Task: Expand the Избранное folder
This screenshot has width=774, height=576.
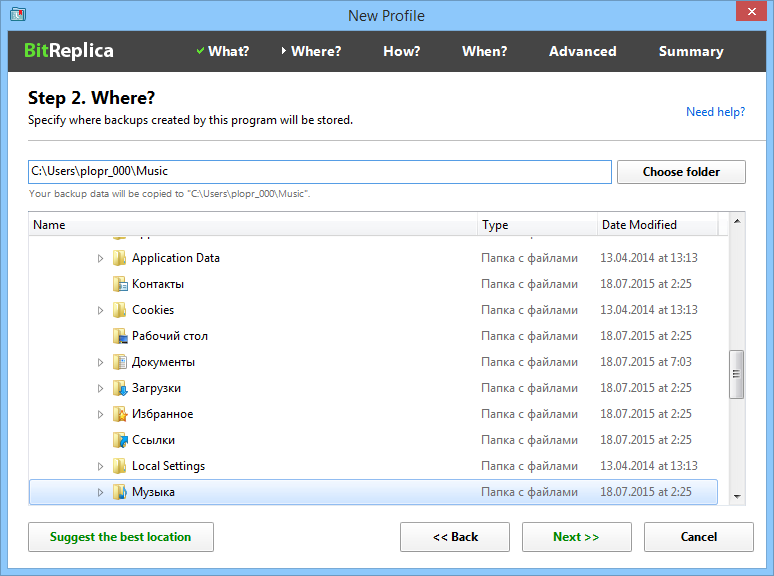Action: pos(100,415)
